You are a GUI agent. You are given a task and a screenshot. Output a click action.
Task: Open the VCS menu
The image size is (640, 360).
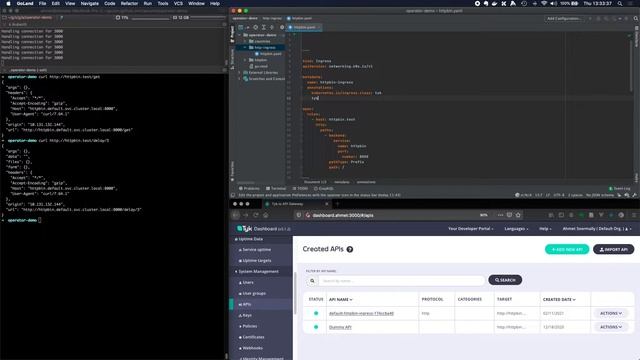178,3
